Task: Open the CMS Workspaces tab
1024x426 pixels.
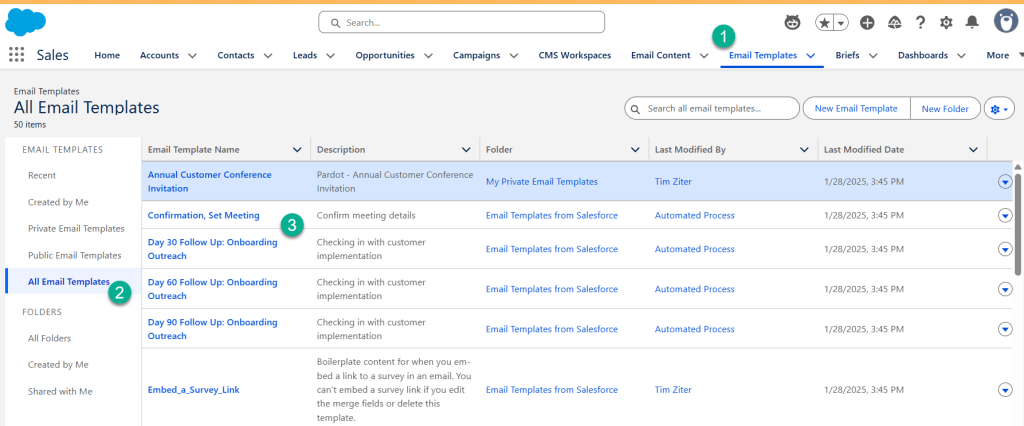Action: click(x=574, y=55)
